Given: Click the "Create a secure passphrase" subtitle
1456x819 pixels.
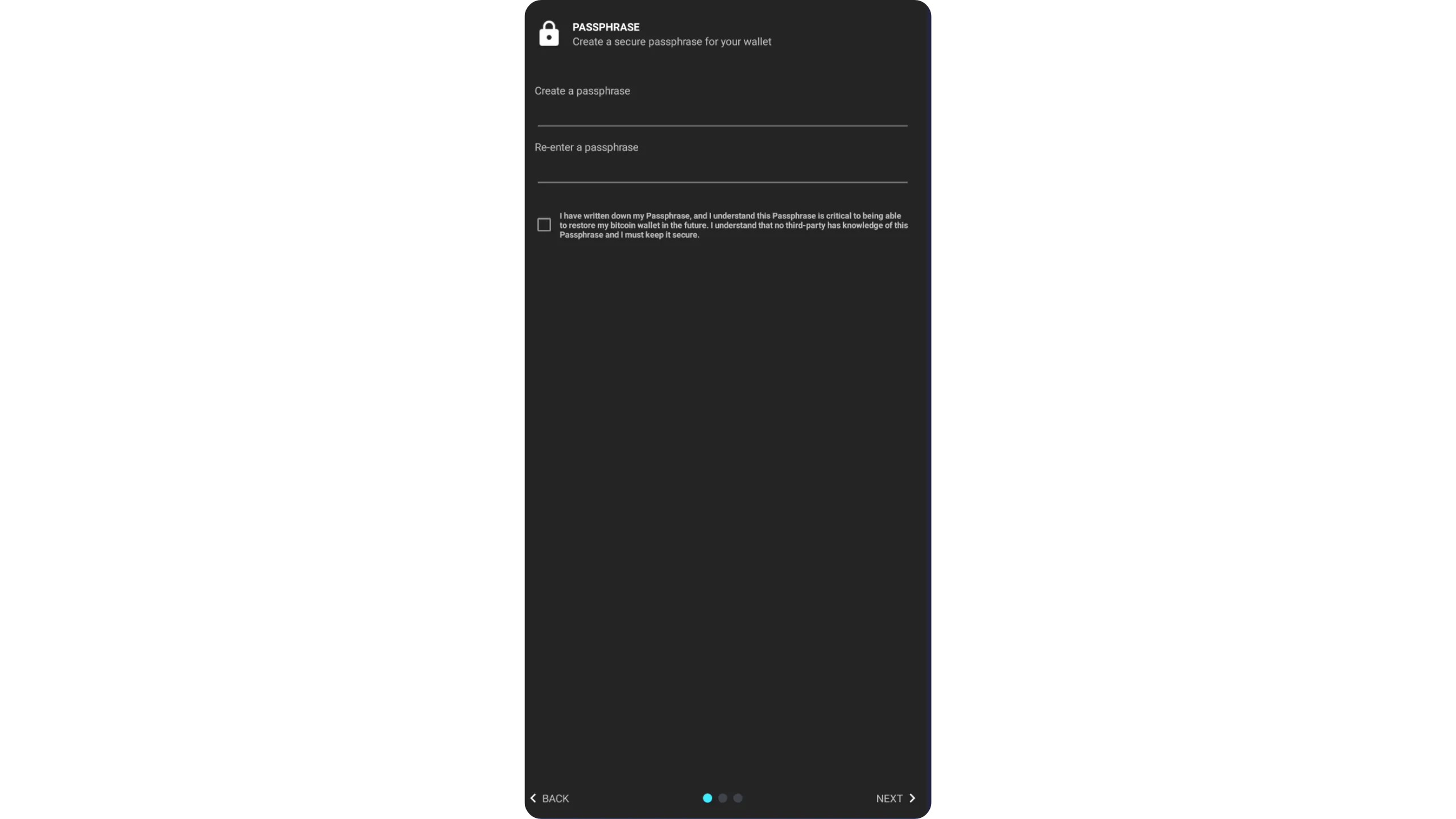Looking at the screenshot, I should tap(672, 42).
